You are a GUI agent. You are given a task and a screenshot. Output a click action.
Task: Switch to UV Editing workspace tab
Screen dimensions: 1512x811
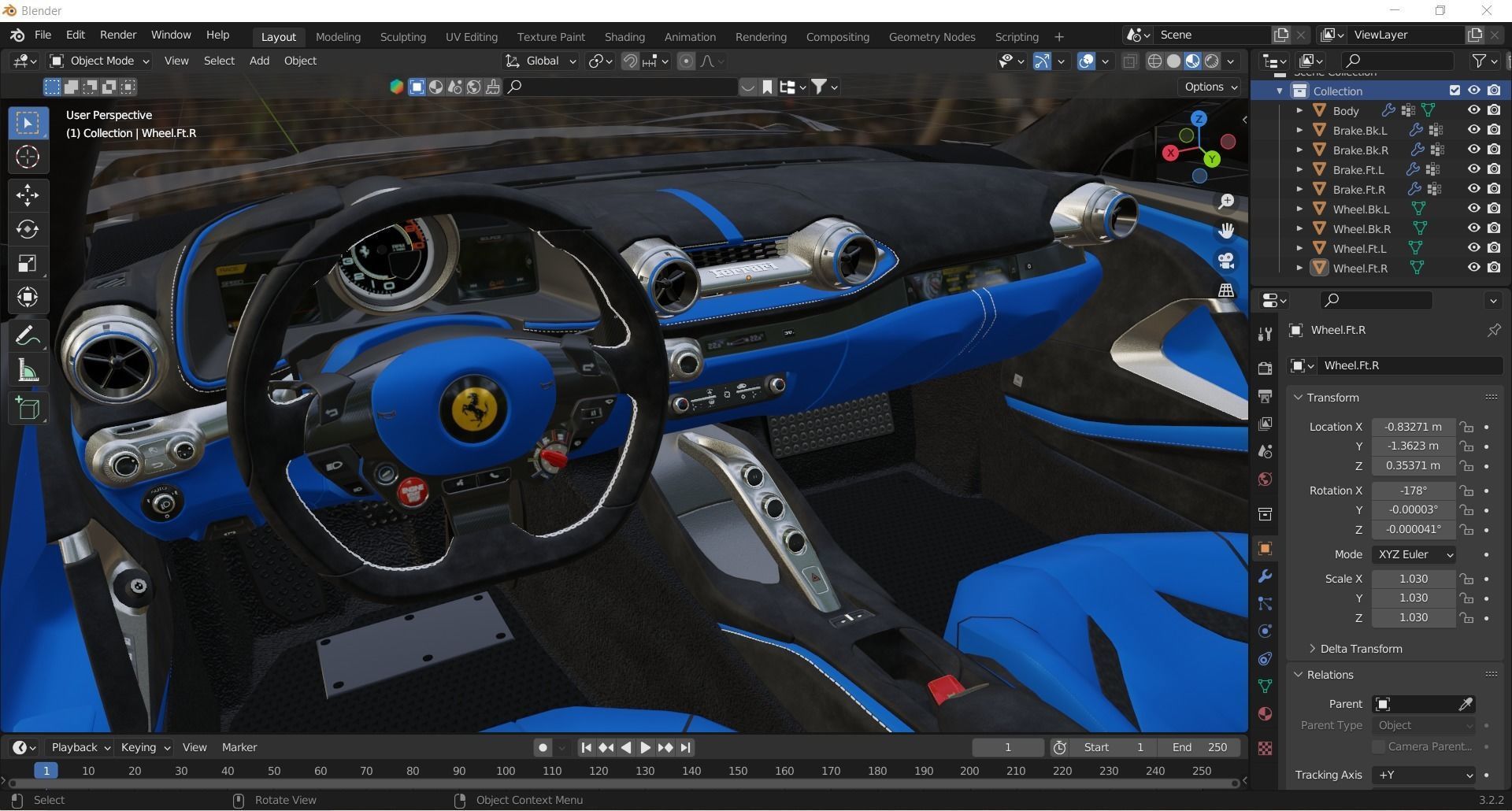pos(471,37)
